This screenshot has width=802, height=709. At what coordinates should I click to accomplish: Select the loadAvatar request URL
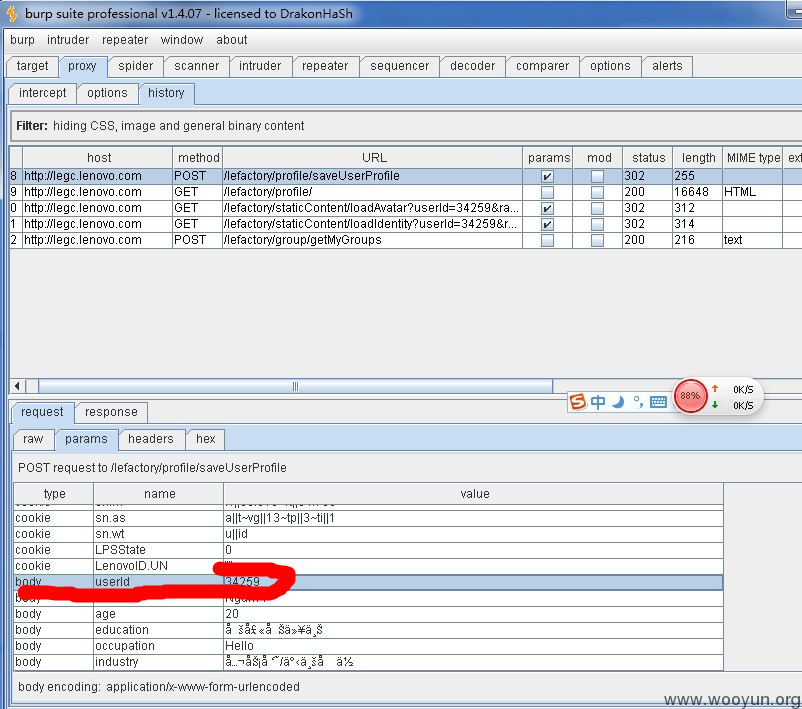[x=371, y=208]
